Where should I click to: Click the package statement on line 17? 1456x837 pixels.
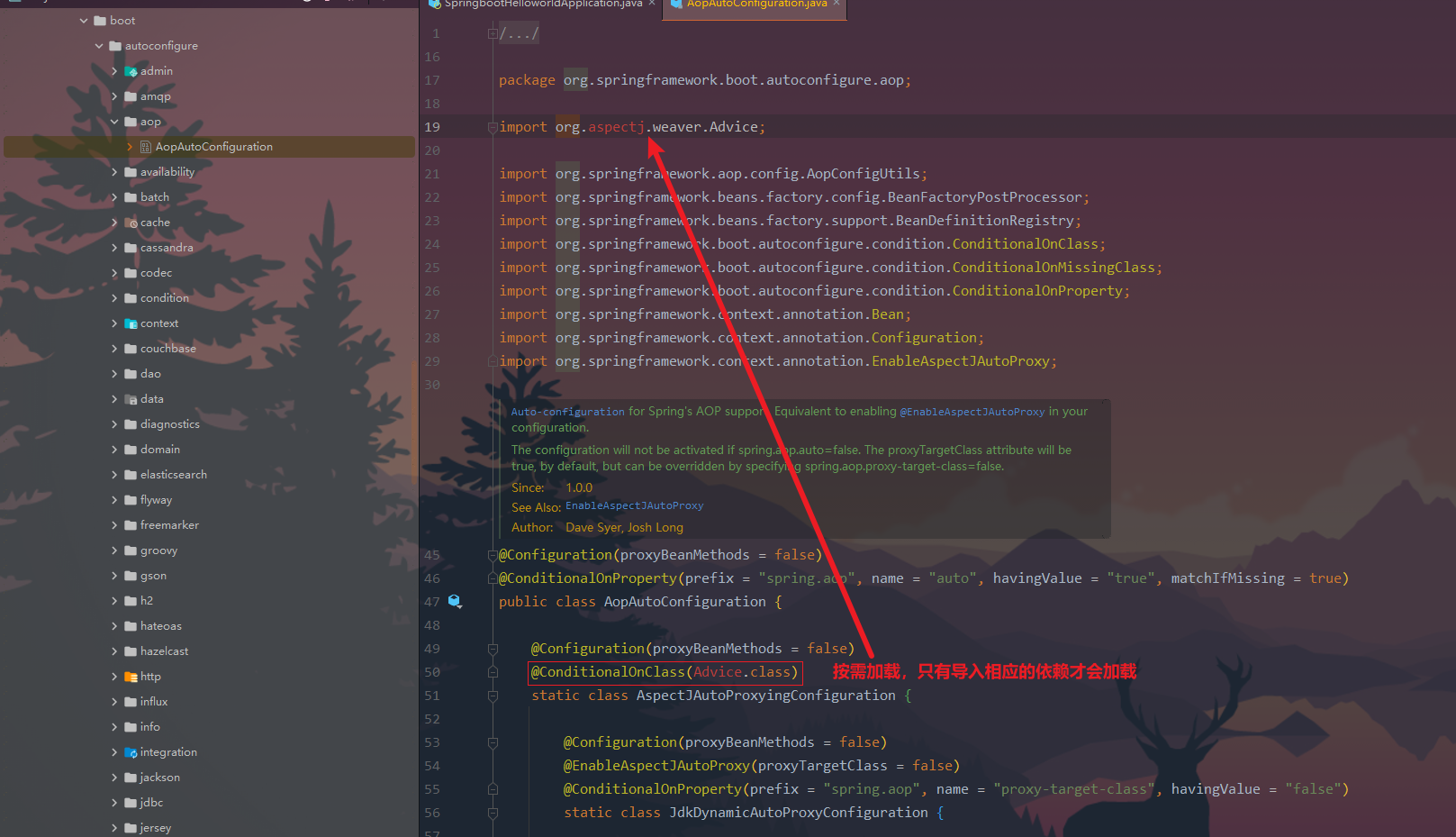pos(705,80)
